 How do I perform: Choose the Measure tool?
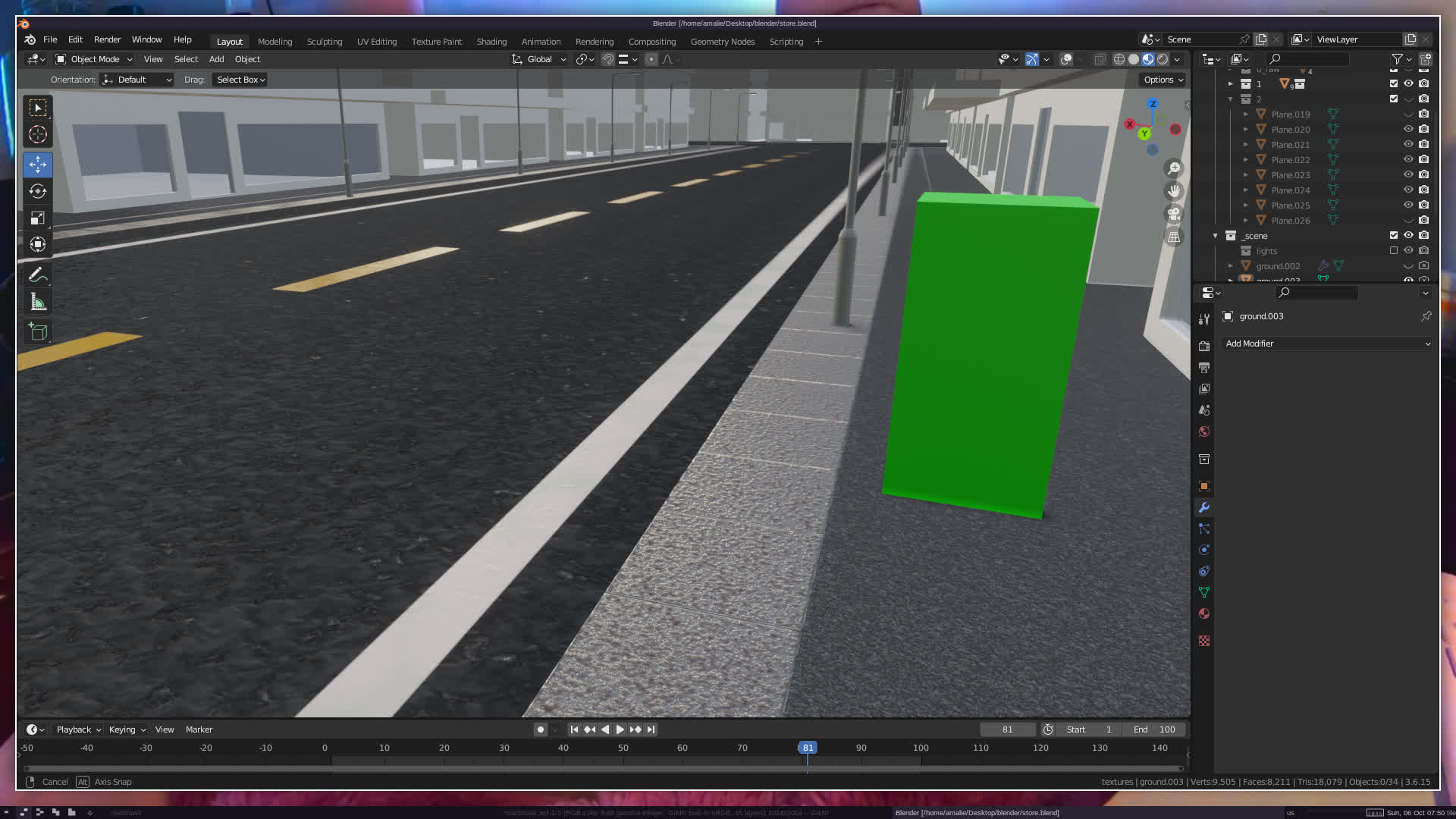pos(38,303)
